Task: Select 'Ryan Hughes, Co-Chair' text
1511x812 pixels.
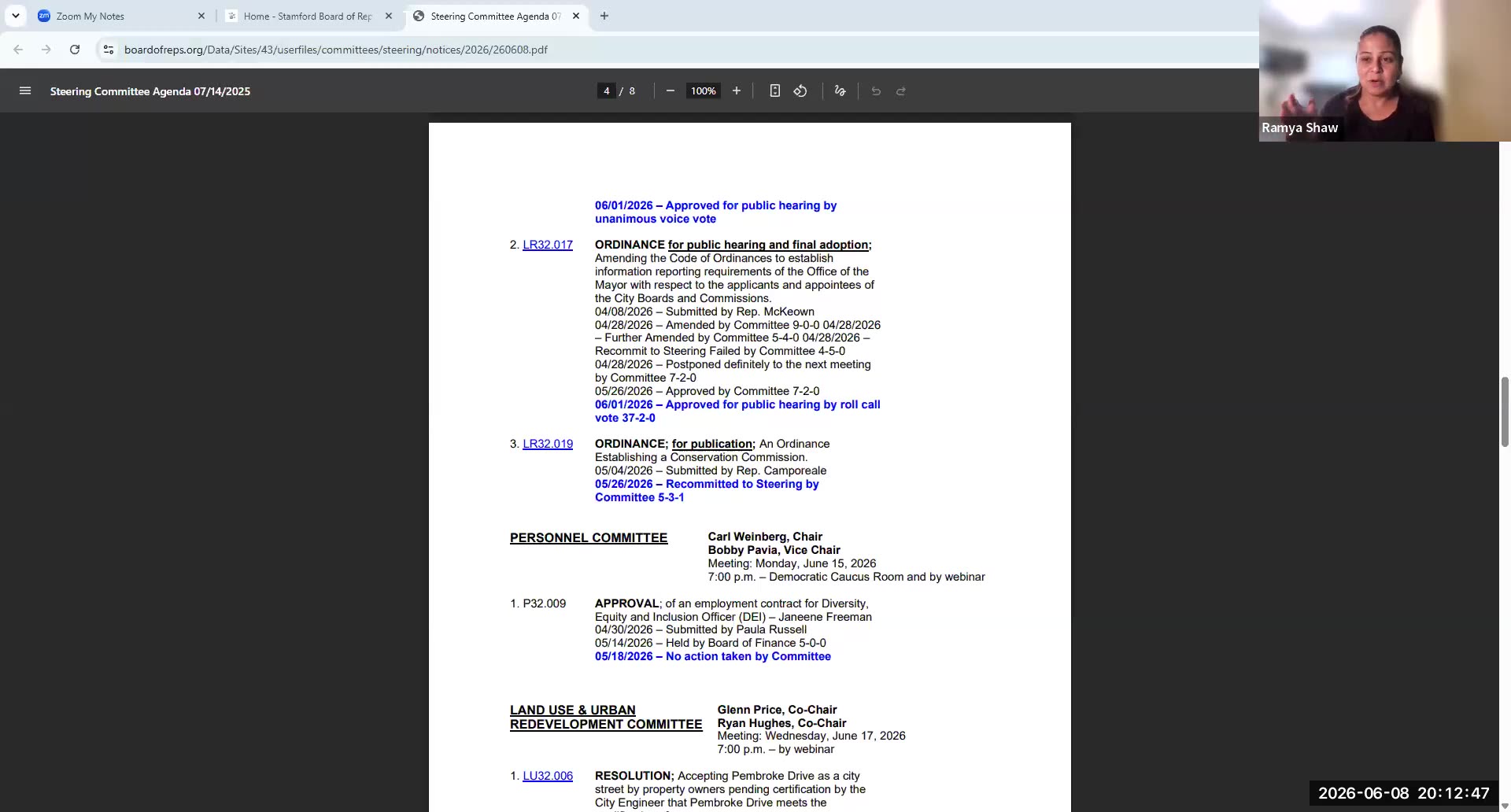Action: click(x=782, y=723)
